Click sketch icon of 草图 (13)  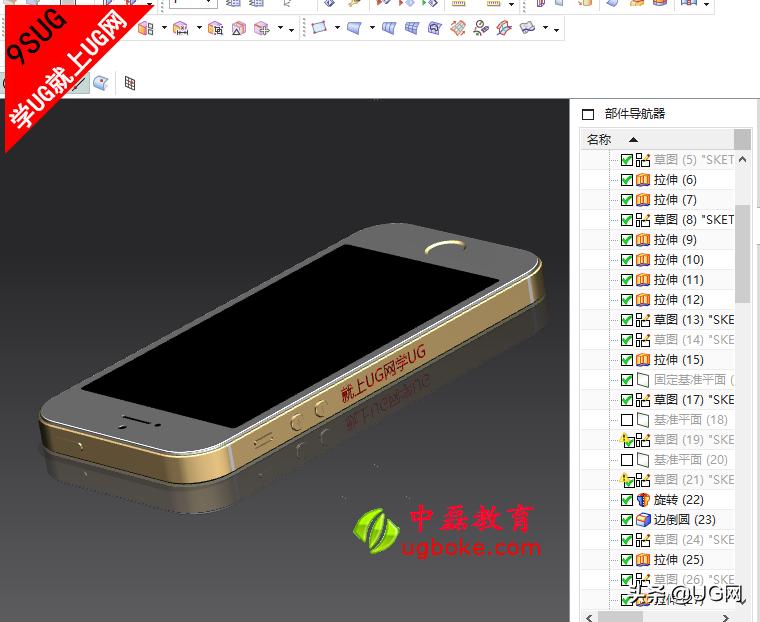tap(643, 320)
